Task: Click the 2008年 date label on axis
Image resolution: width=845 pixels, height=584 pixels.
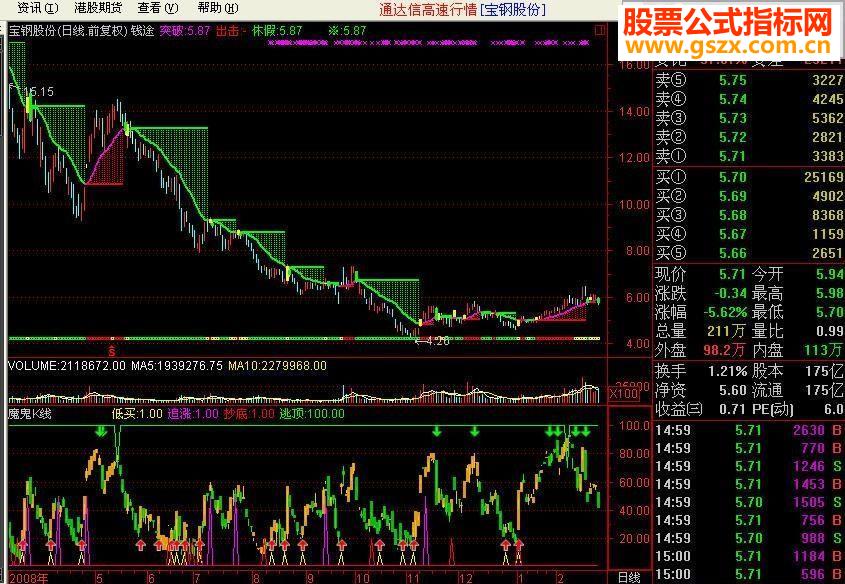Action: pos(29,578)
